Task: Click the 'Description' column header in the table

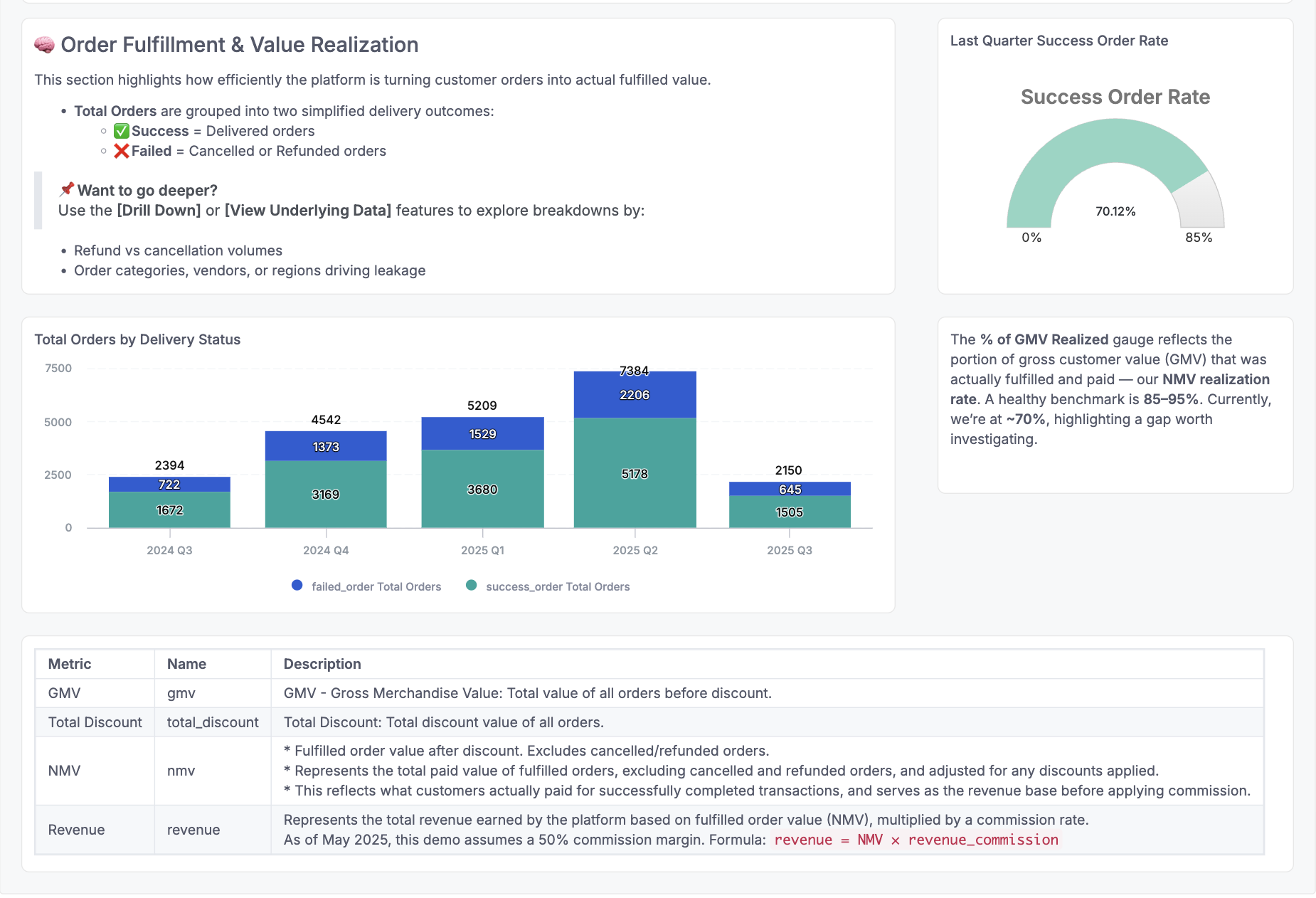Action: click(x=322, y=664)
